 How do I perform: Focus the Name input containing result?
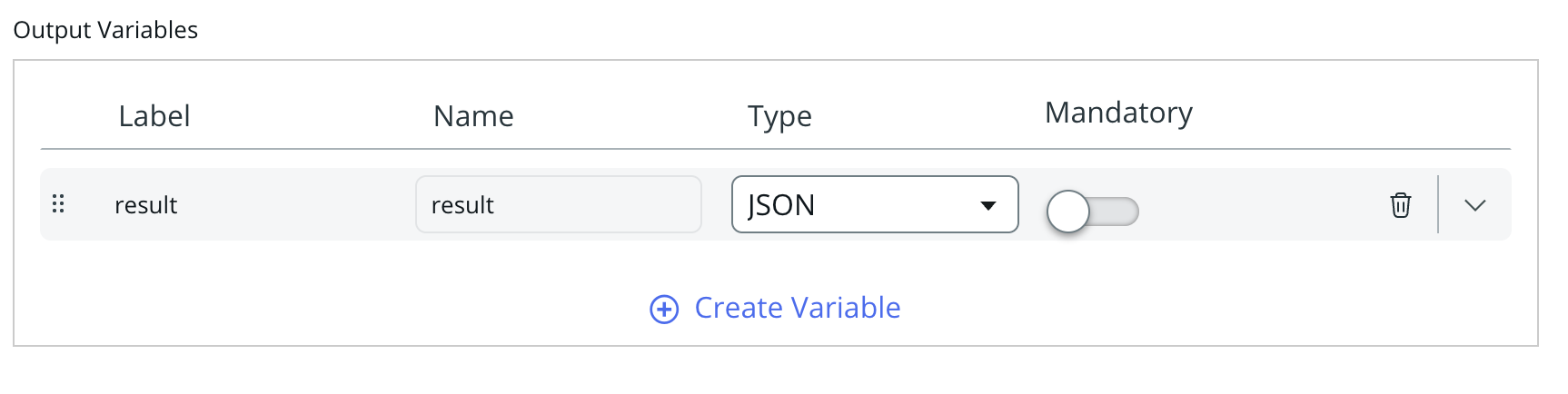coord(558,204)
